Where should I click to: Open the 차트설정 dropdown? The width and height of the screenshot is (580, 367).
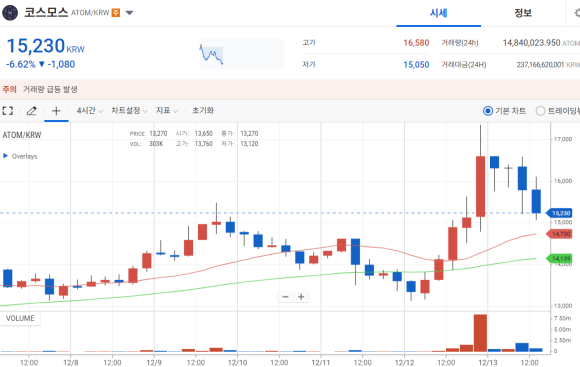pyautogui.click(x=129, y=111)
